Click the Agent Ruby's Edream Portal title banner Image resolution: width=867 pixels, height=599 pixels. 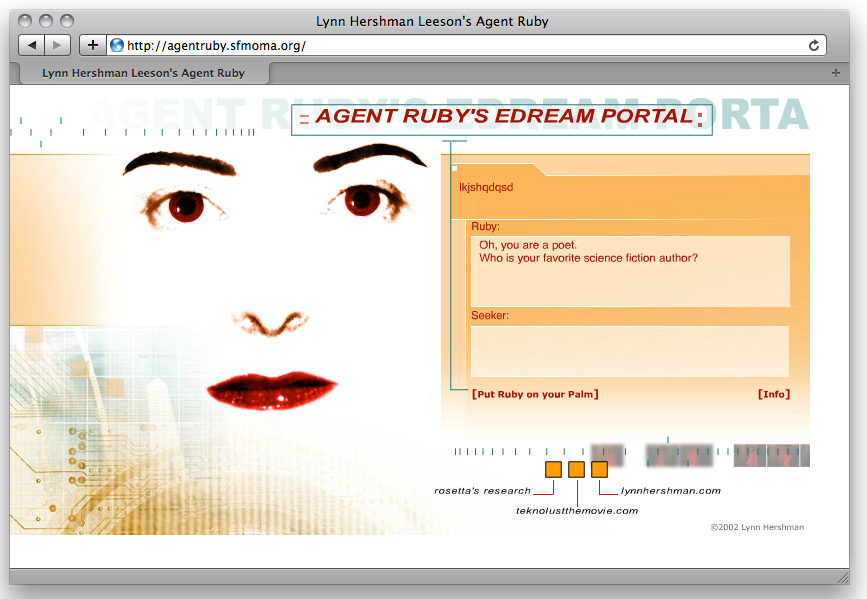click(502, 118)
